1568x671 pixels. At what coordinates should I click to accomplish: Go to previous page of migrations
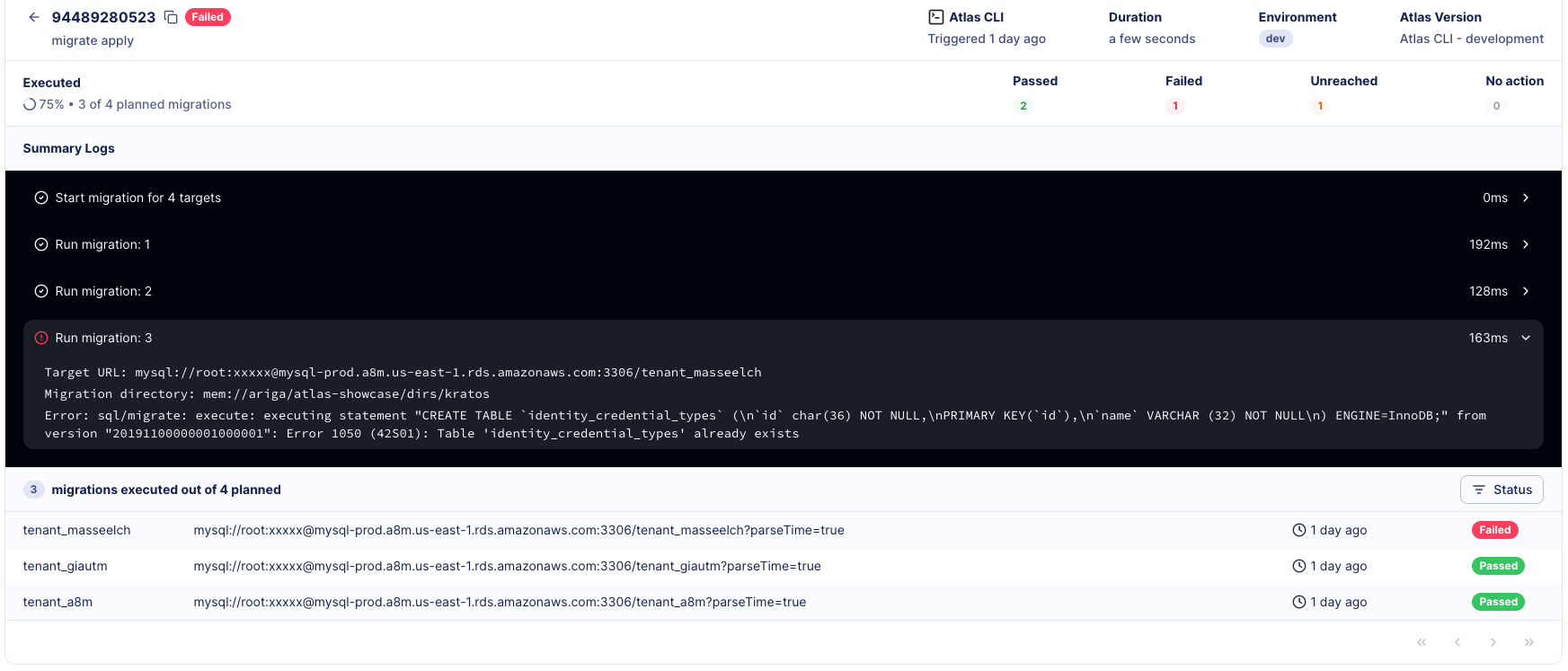tap(1457, 642)
